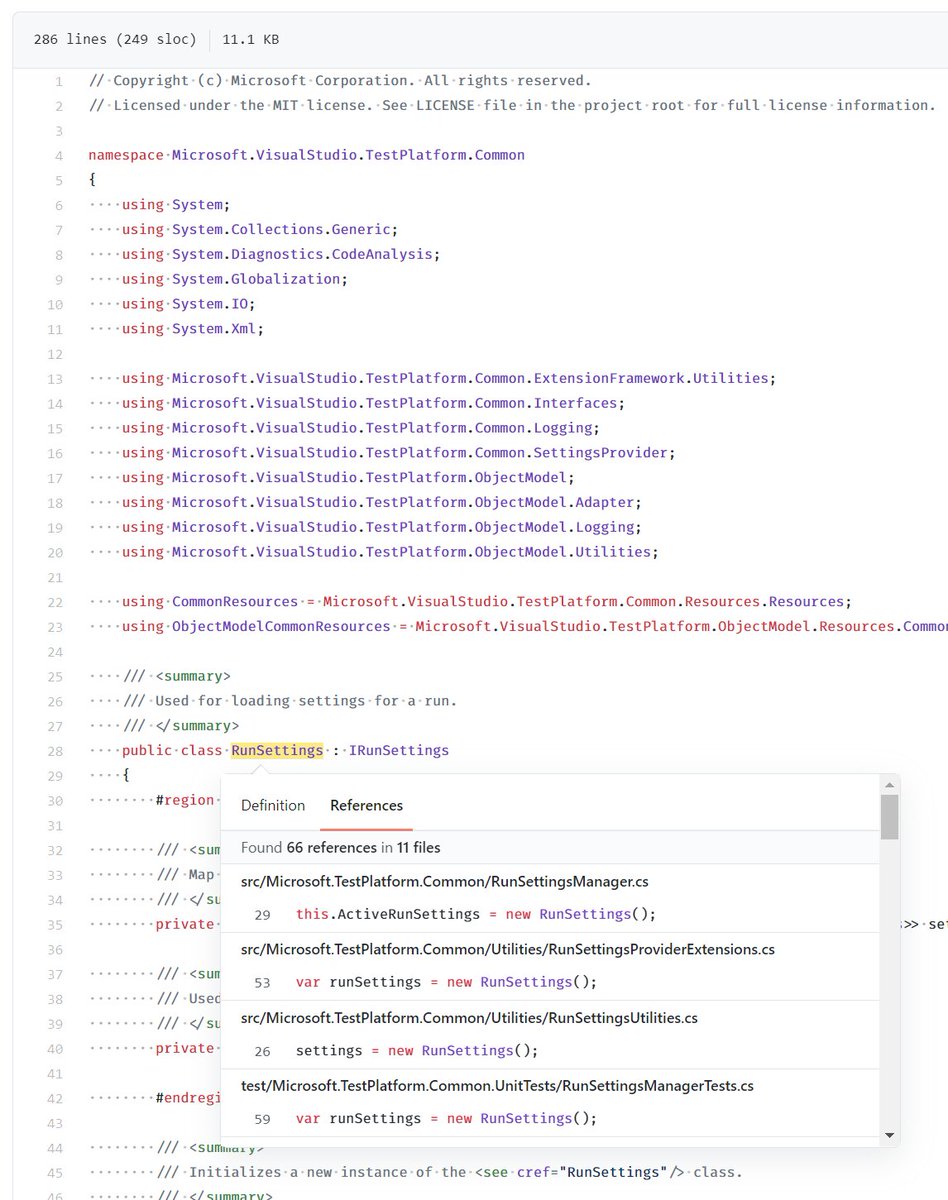Click the Common.Interfaces using line
This screenshot has width=948, height=1200.
pos(373,403)
